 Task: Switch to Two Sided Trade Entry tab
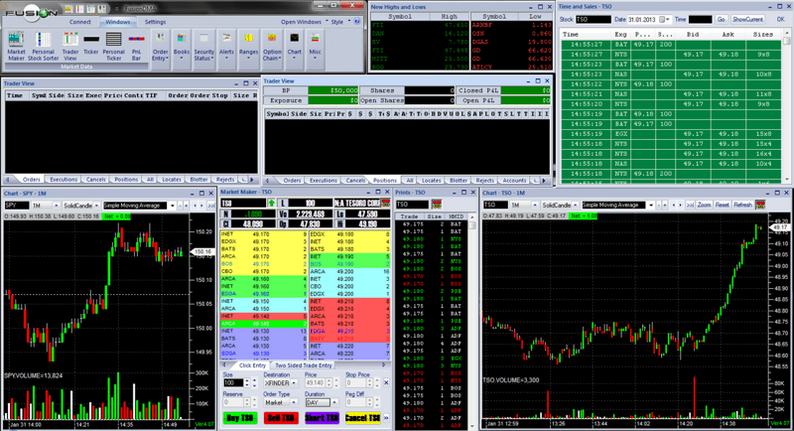pos(303,365)
